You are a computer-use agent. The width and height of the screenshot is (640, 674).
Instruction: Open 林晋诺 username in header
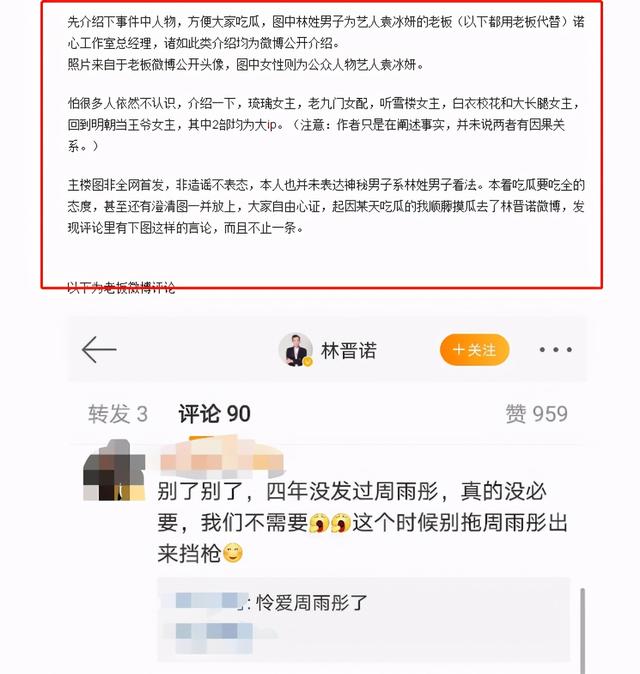click(349, 350)
